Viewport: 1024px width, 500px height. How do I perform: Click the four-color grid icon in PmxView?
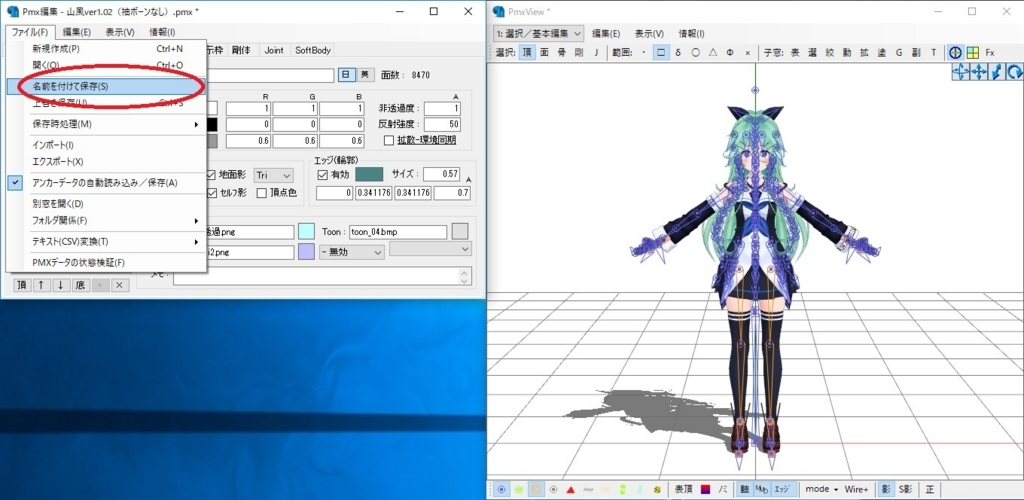973,53
